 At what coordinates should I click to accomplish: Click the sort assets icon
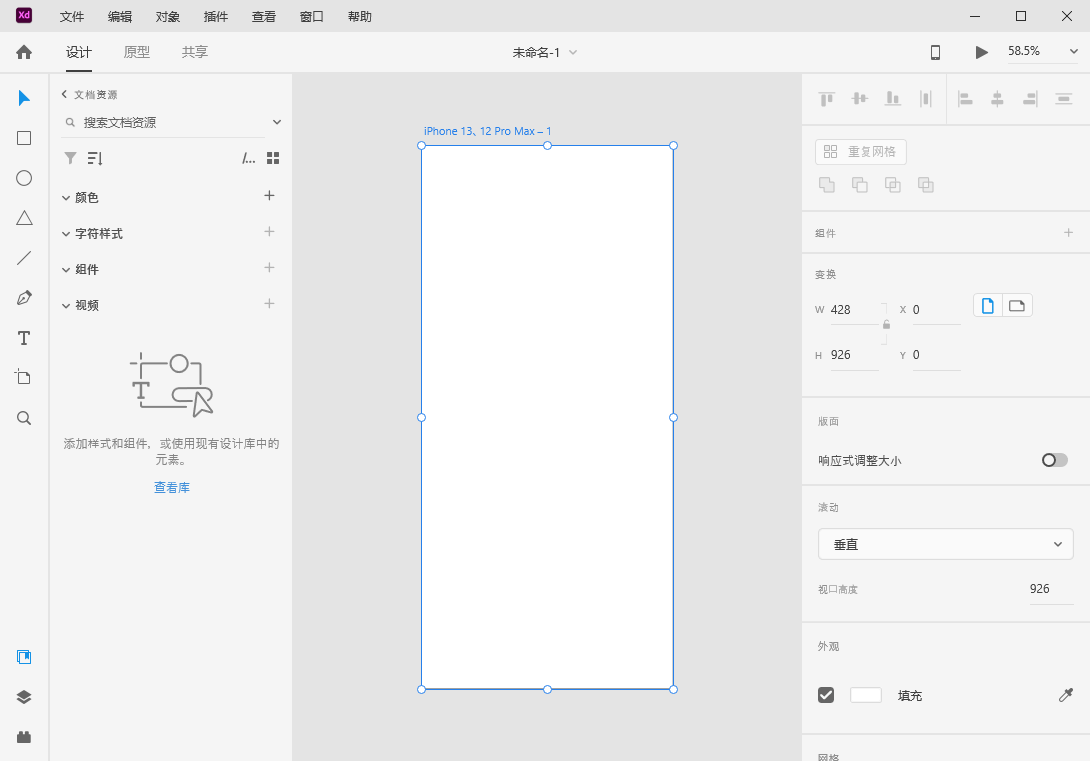point(95,158)
